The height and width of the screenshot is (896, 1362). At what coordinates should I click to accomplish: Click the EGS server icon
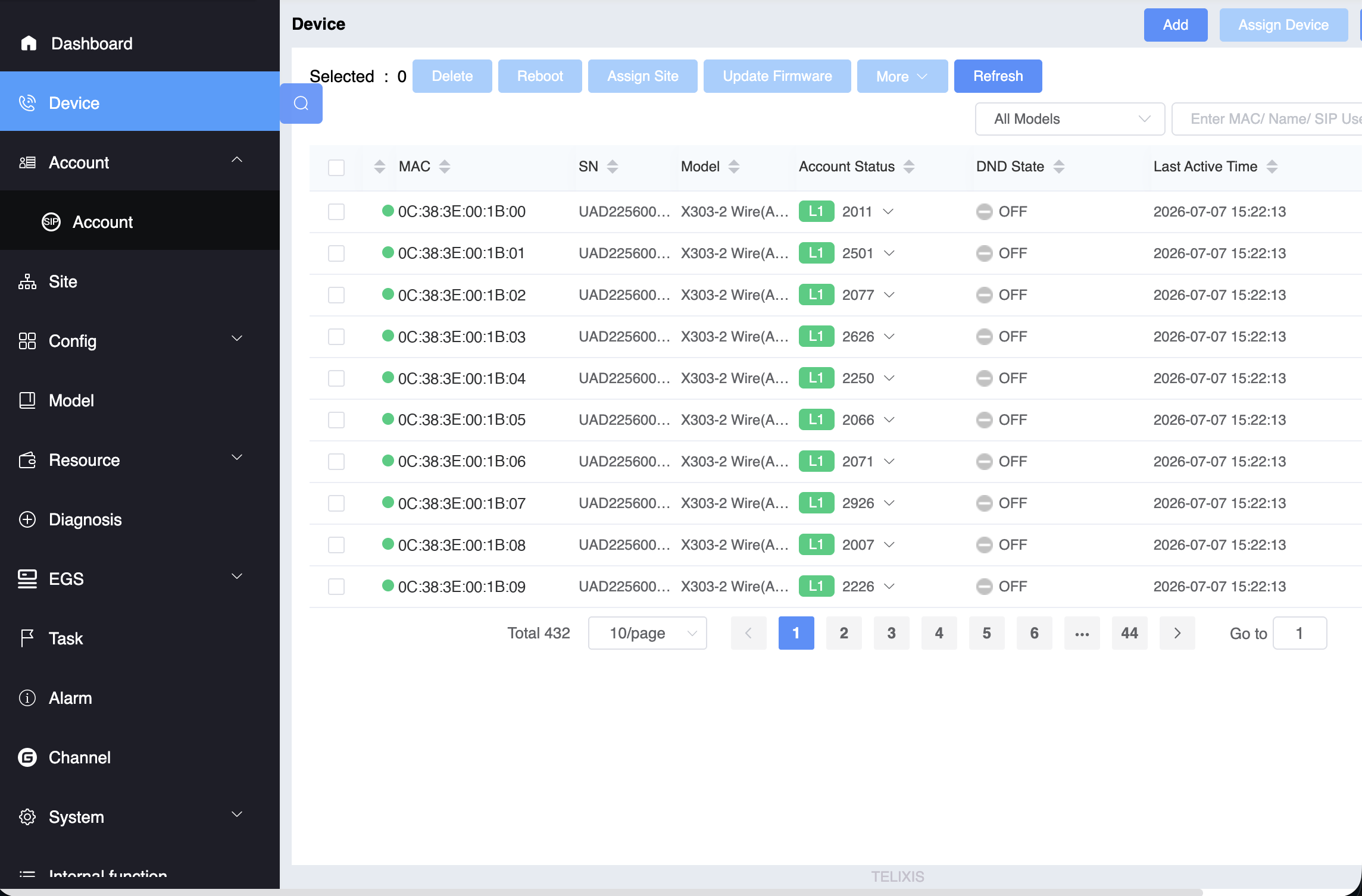point(27,579)
